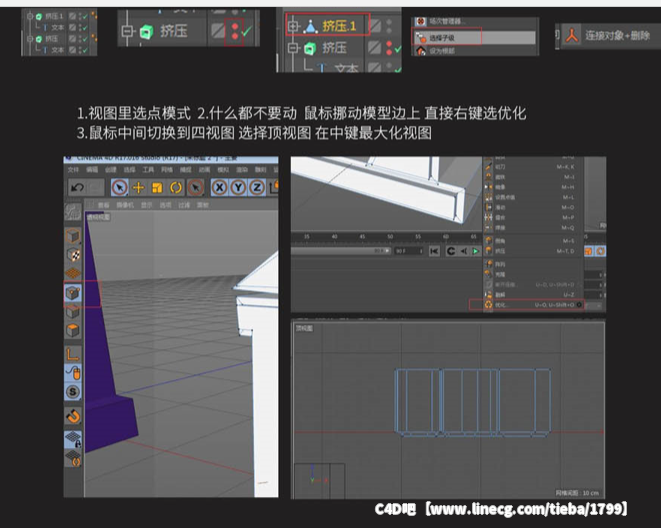Click the 连接对象+删除 command
This screenshot has height=528, width=661.
617,36
